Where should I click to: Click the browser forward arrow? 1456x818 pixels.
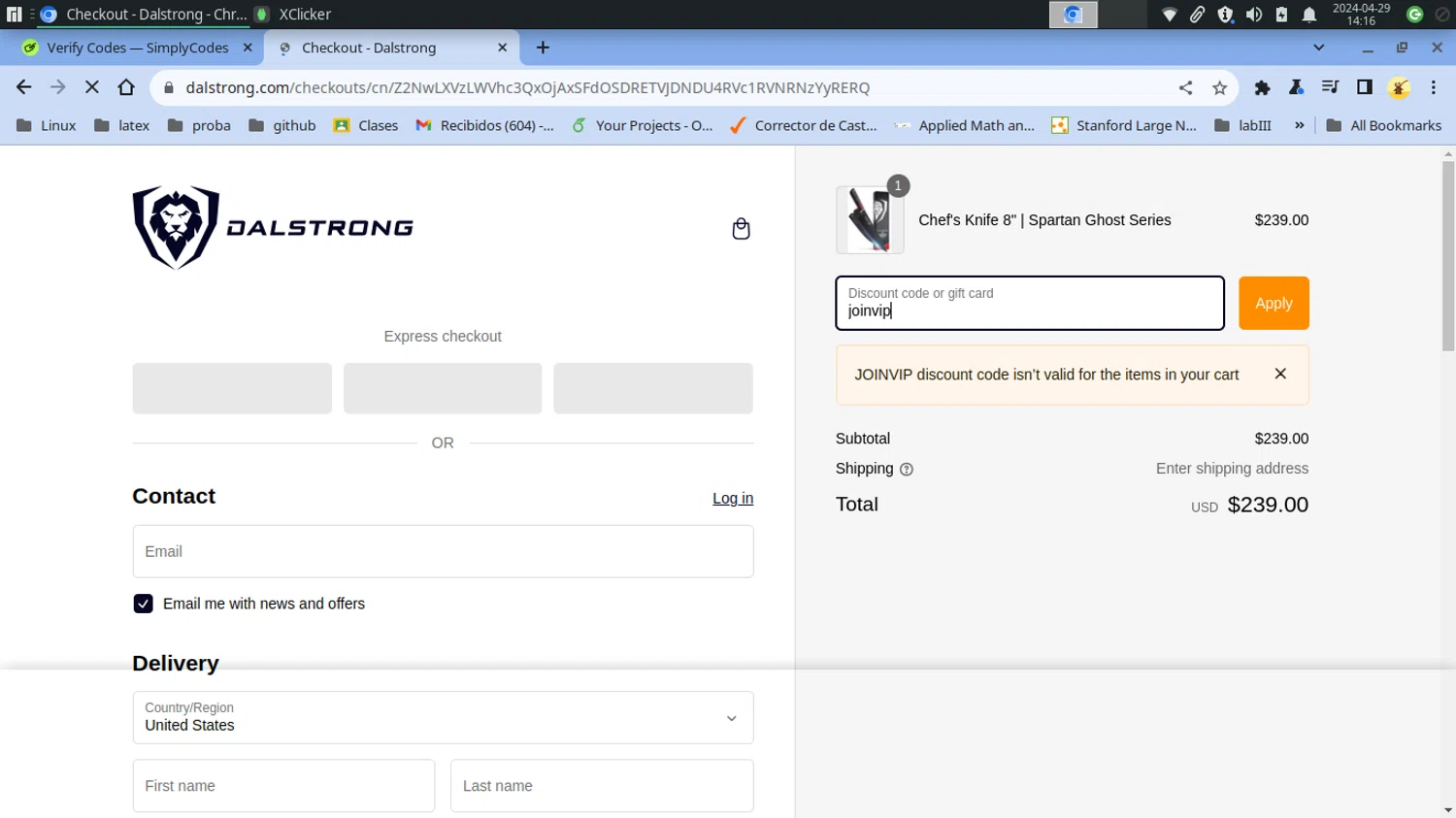point(57,87)
